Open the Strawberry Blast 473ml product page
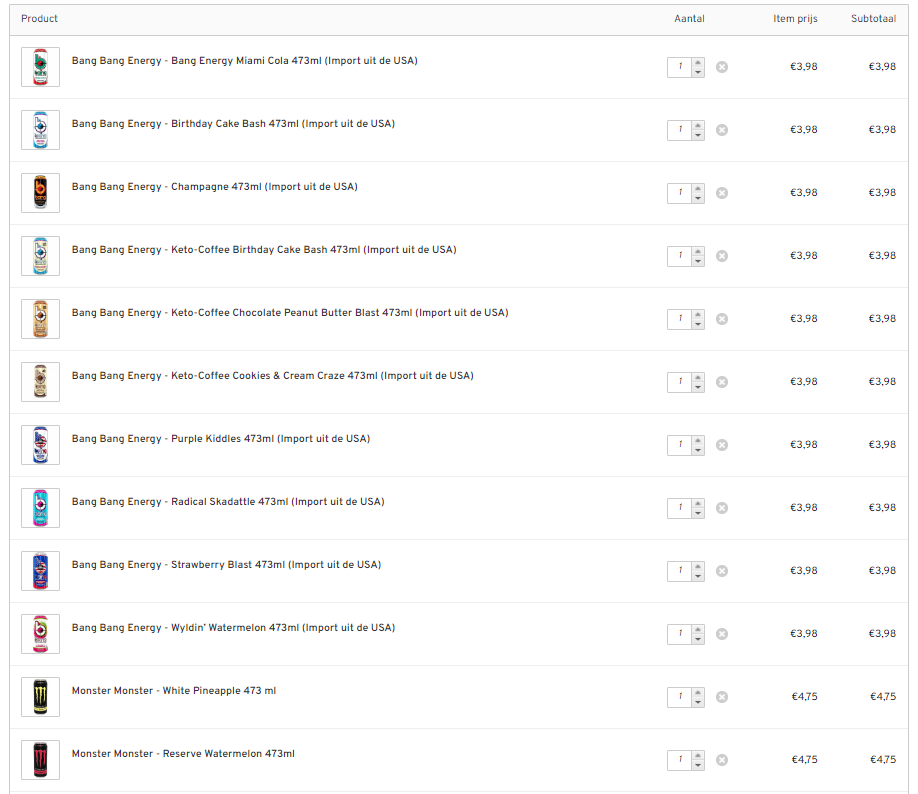This screenshot has height=794, width=918. (x=226, y=565)
